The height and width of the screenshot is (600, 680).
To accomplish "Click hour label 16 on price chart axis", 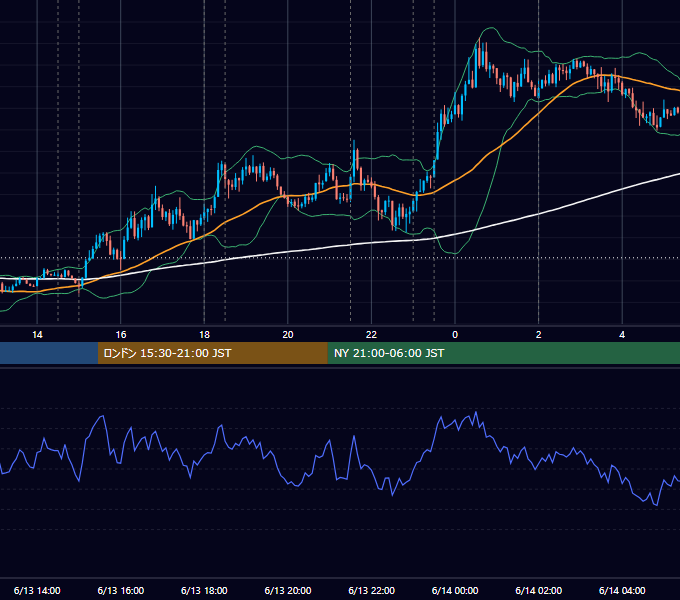I will click(x=121, y=335).
